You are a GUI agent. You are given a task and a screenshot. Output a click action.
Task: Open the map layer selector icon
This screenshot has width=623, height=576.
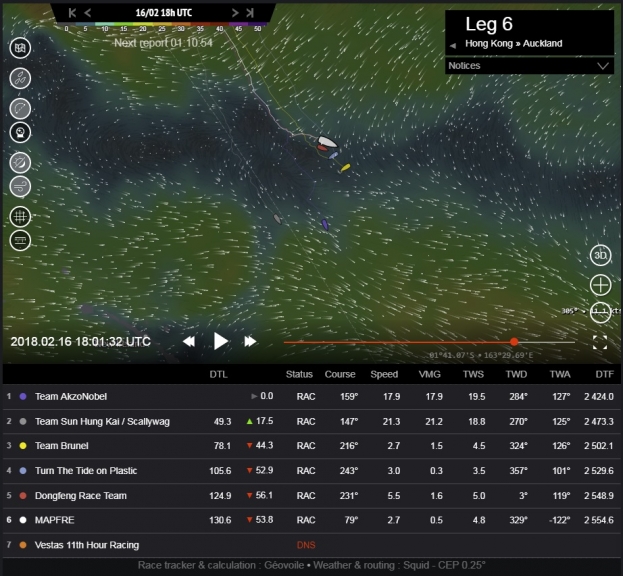click(x=20, y=48)
